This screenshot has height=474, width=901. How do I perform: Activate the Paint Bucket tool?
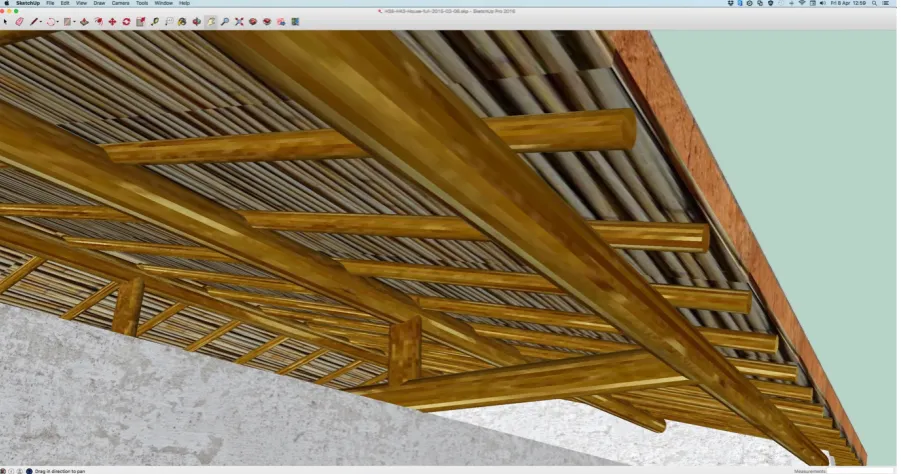point(182,22)
